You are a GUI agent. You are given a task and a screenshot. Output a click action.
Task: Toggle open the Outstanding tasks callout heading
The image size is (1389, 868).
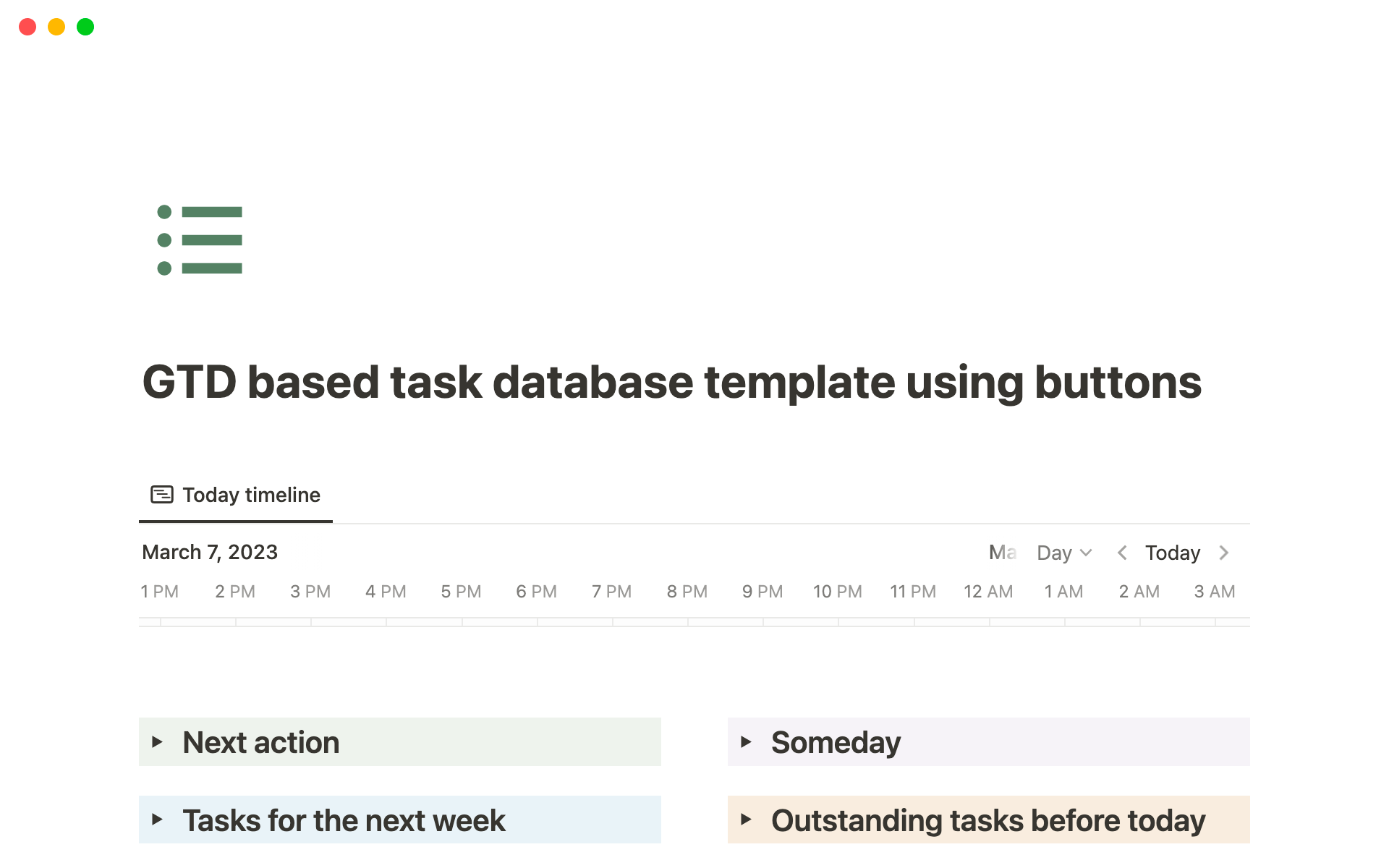[988, 820]
